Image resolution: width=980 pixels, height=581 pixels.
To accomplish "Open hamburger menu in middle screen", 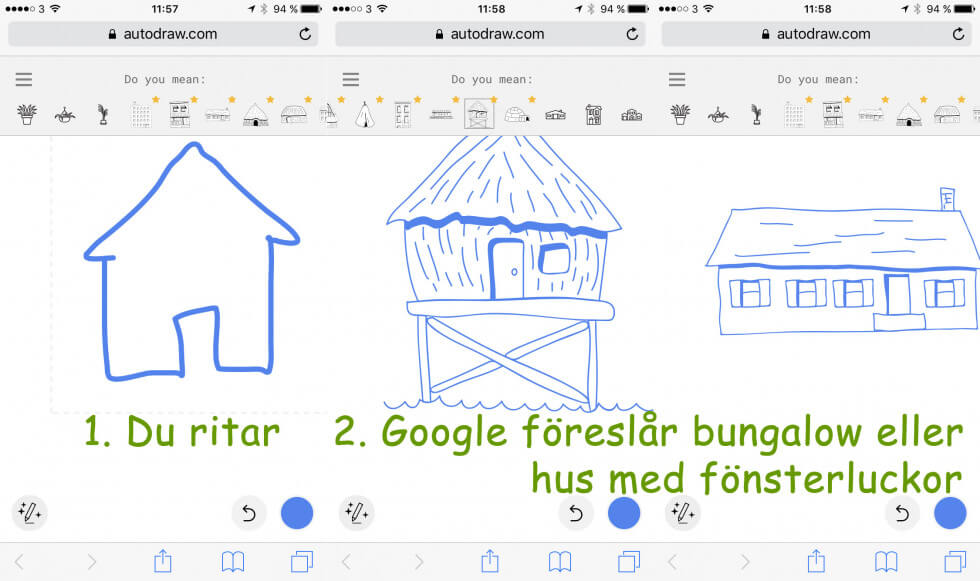I will 350,79.
